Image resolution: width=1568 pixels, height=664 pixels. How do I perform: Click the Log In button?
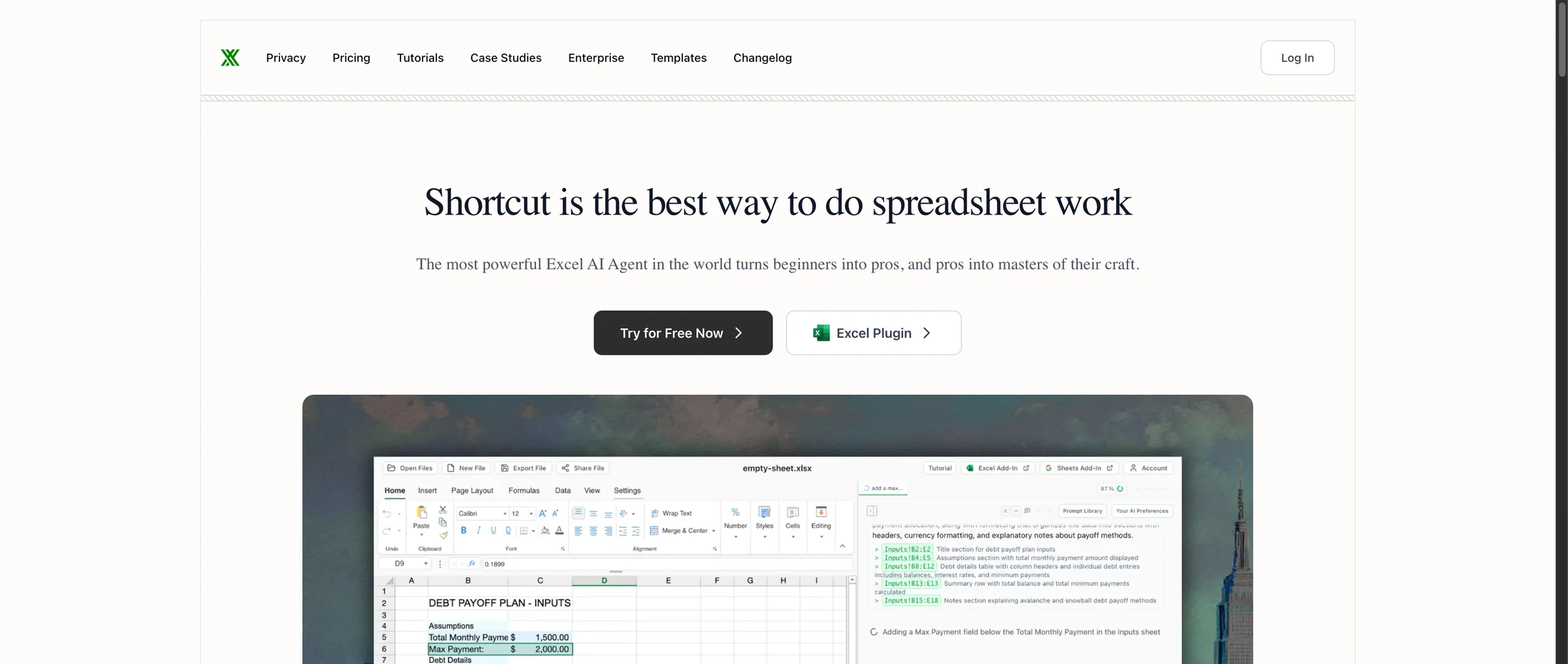[x=1297, y=58]
